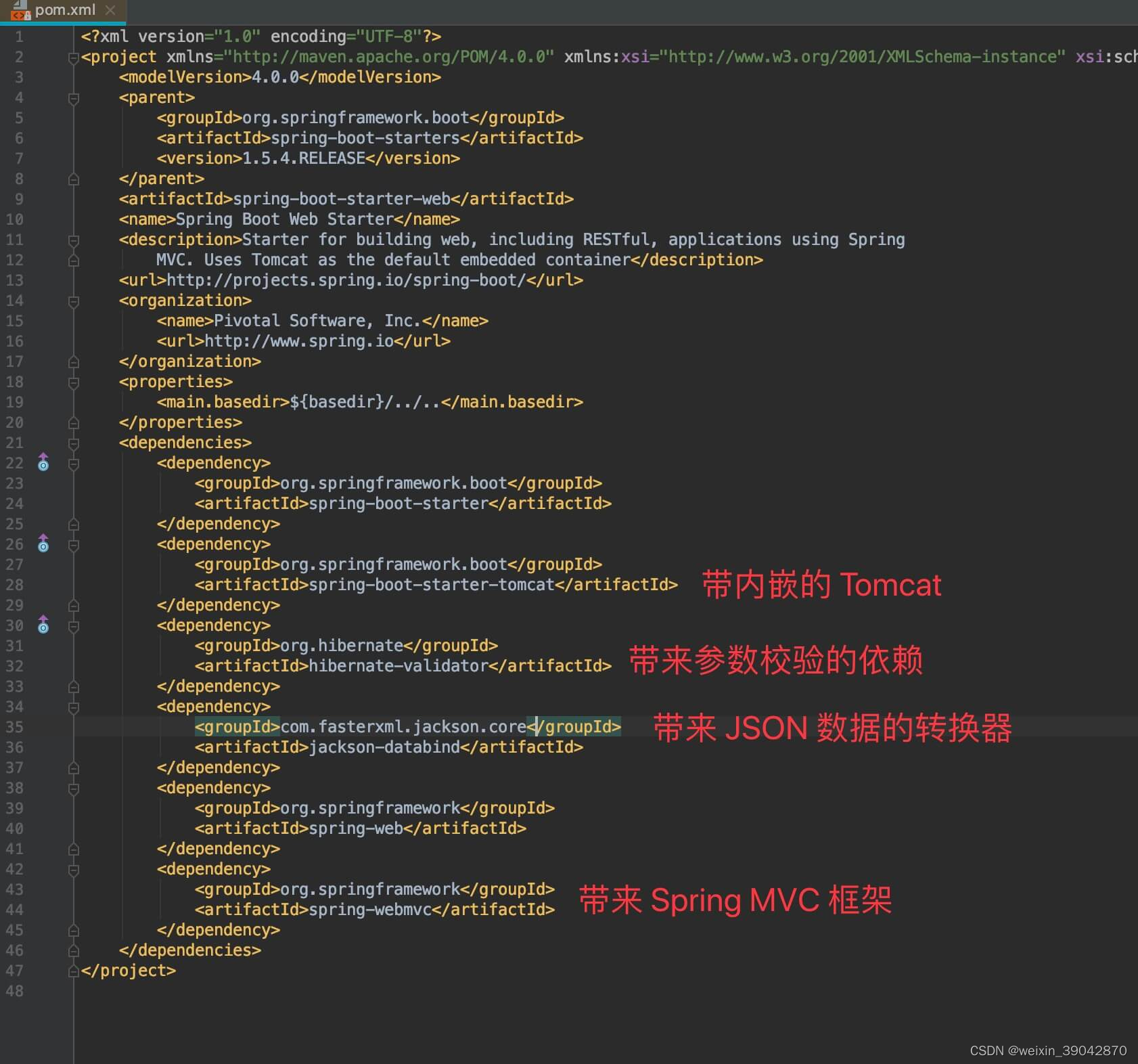
Task: Click line number 35 in gutter
Action: coord(15,727)
